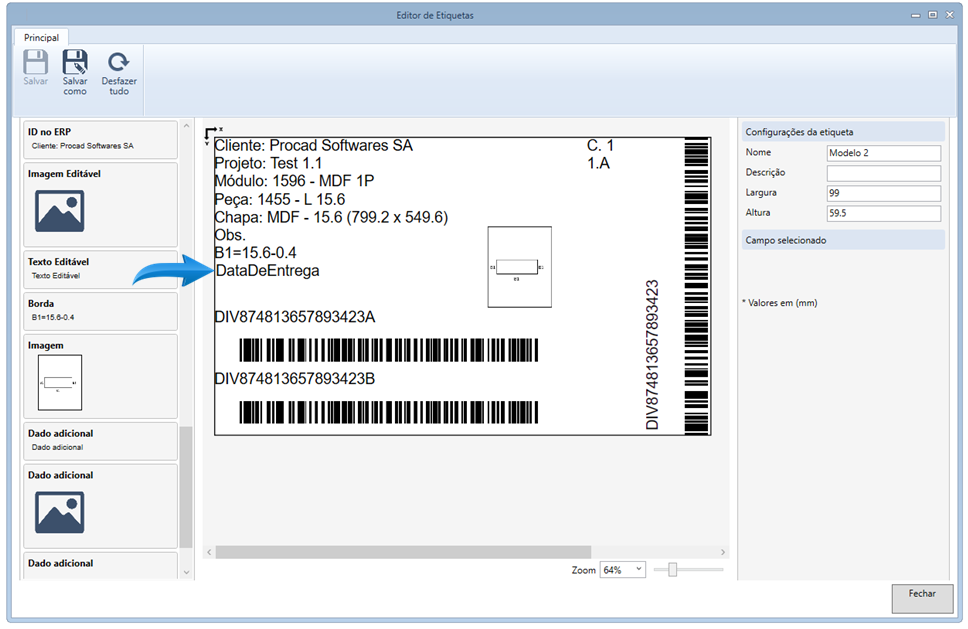The image size is (968, 629).
Task: Select the barcode below DIV874813657893423A
Action: (x=388, y=350)
